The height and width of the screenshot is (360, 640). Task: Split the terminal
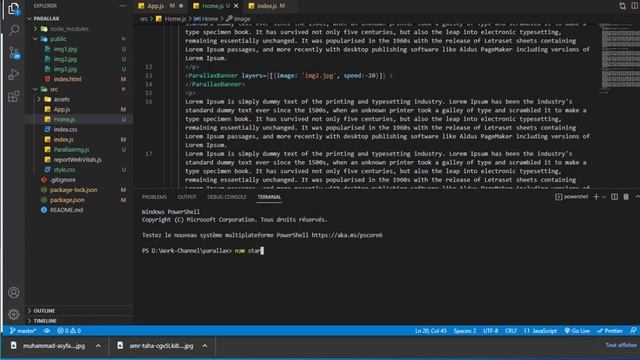coord(614,197)
